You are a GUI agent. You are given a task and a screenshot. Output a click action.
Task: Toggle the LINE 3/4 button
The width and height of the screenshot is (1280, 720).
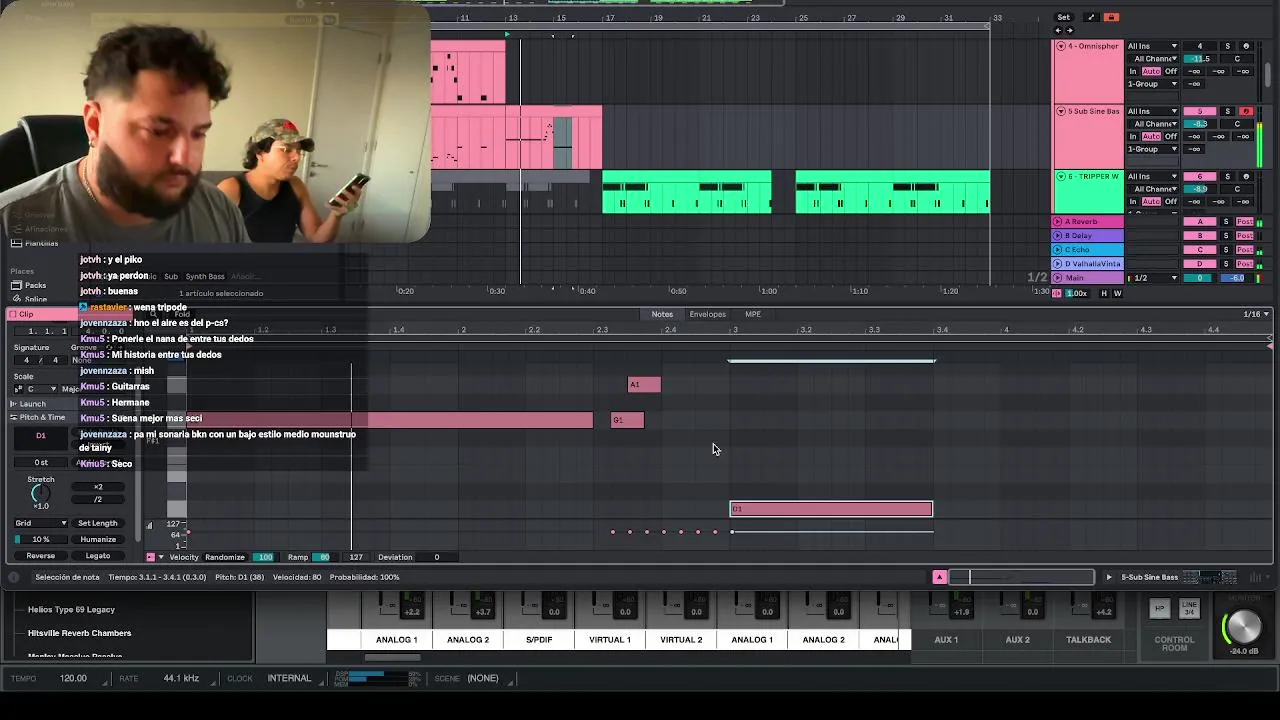coord(1189,608)
